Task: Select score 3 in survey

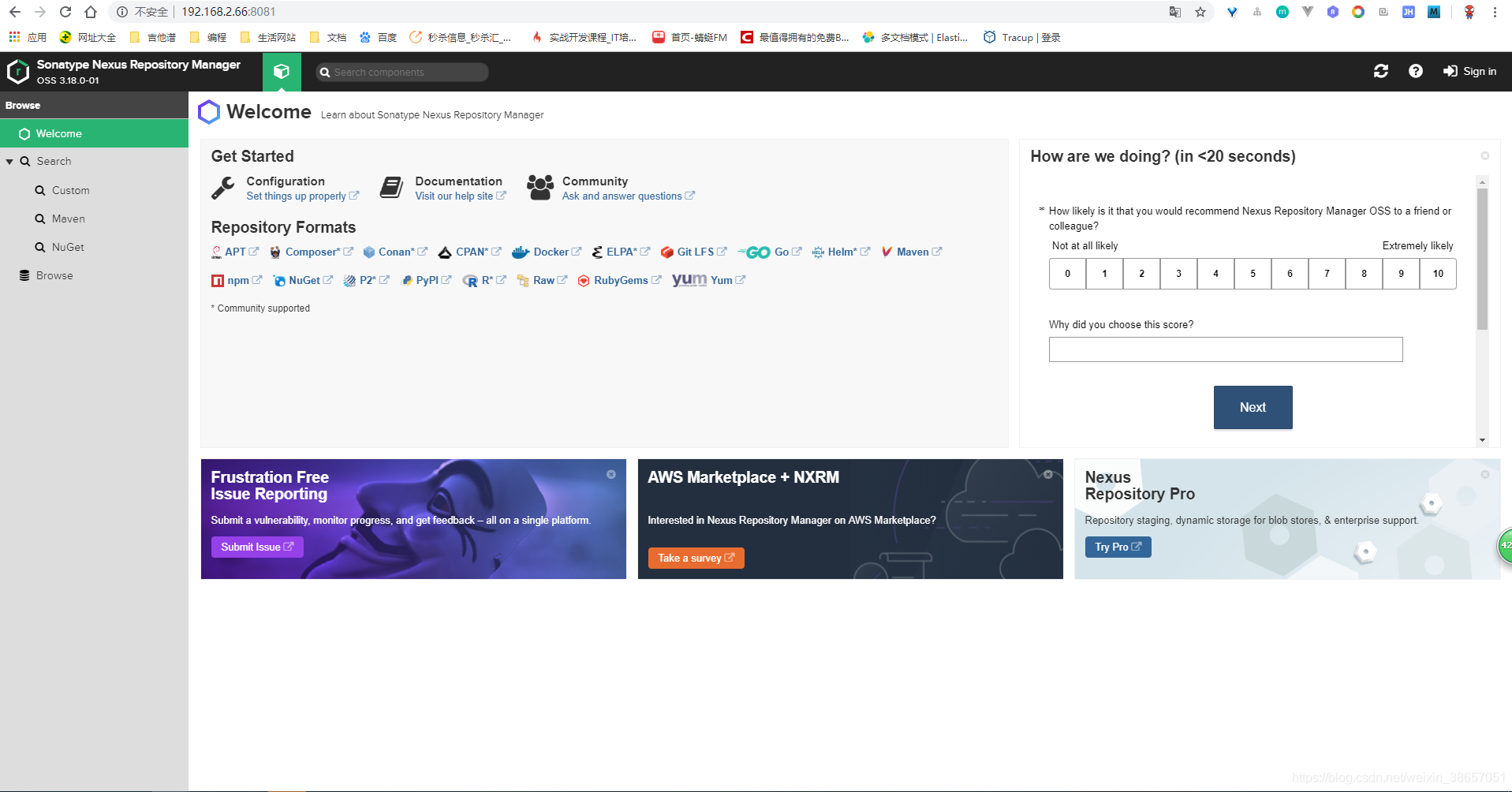Action: 1178,274
